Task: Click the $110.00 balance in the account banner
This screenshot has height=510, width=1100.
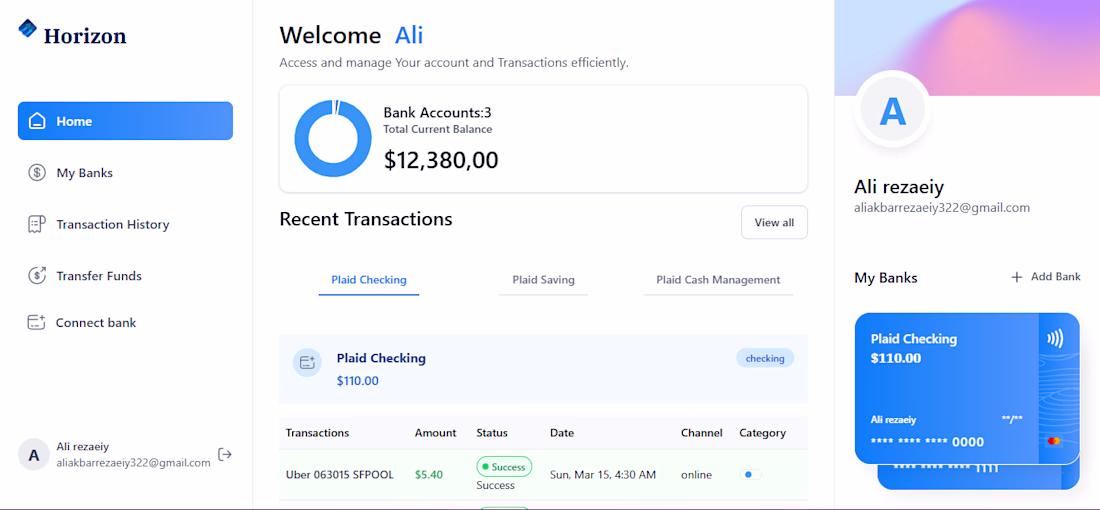Action: (x=358, y=382)
